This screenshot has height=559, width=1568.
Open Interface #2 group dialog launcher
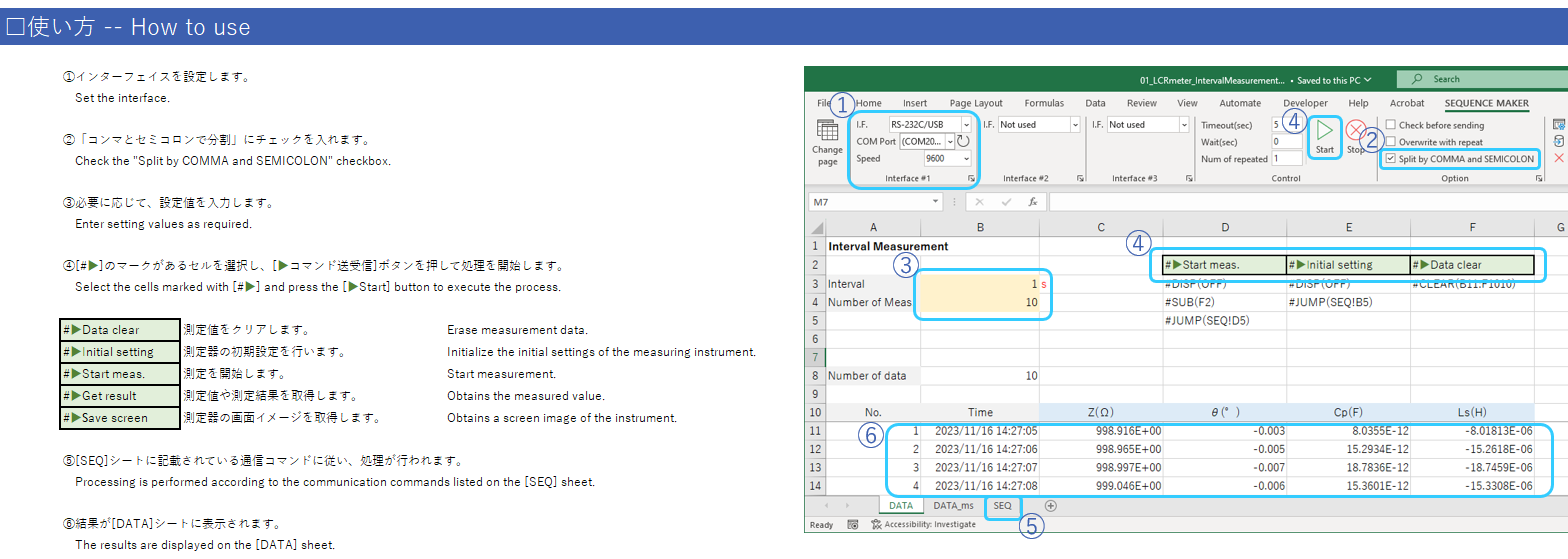tap(1080, 178)
